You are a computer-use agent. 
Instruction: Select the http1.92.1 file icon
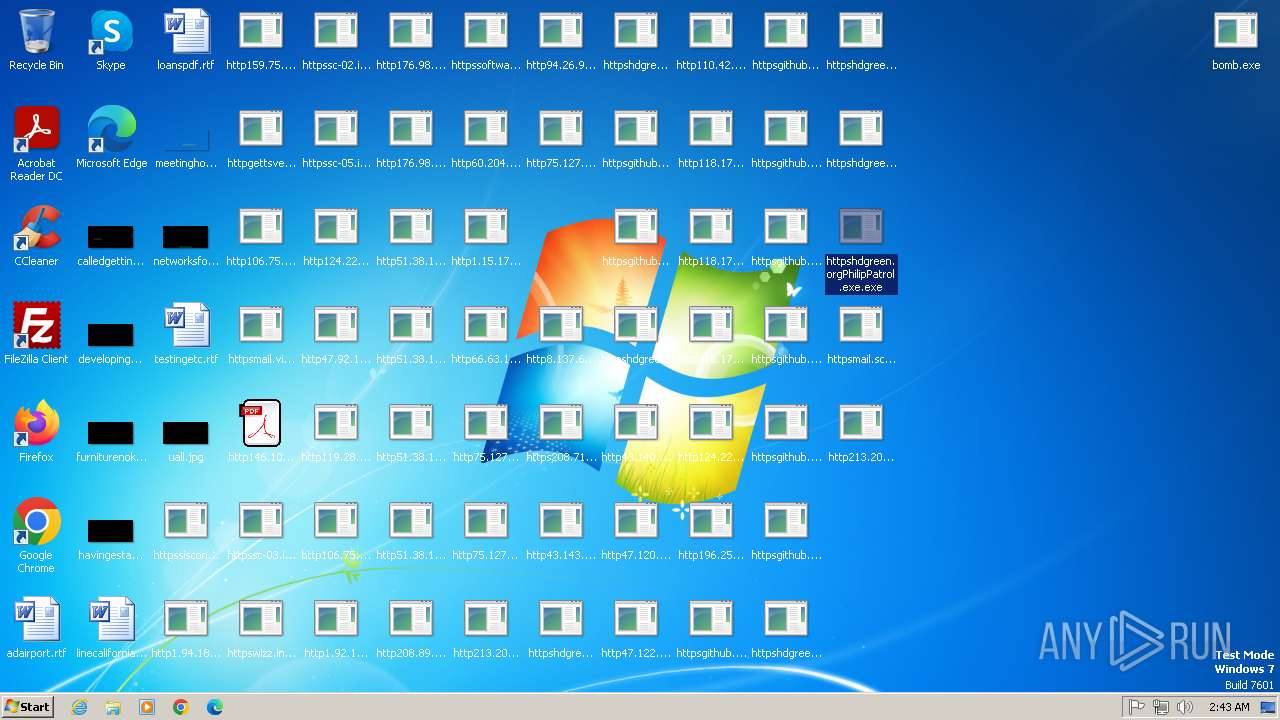[x=336, y=628]
